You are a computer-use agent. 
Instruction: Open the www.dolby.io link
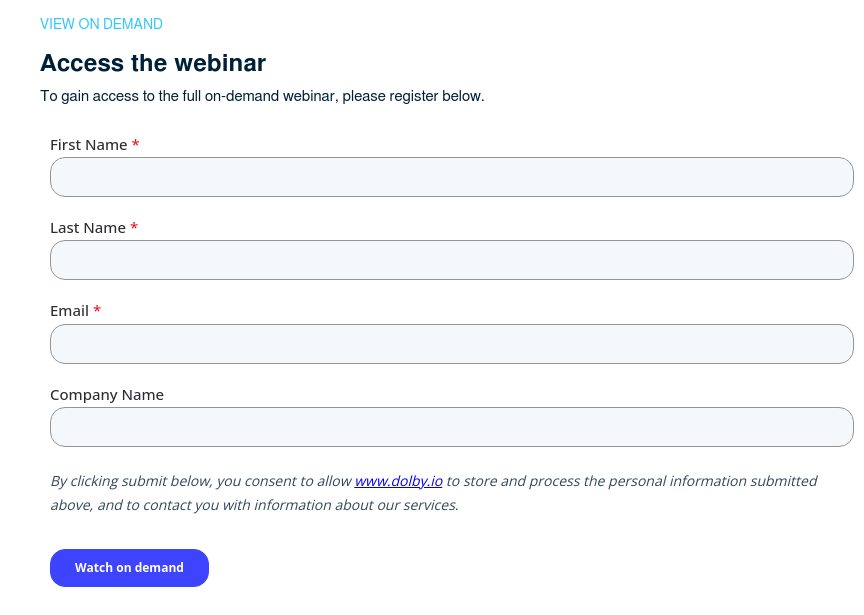click(399, 481)
